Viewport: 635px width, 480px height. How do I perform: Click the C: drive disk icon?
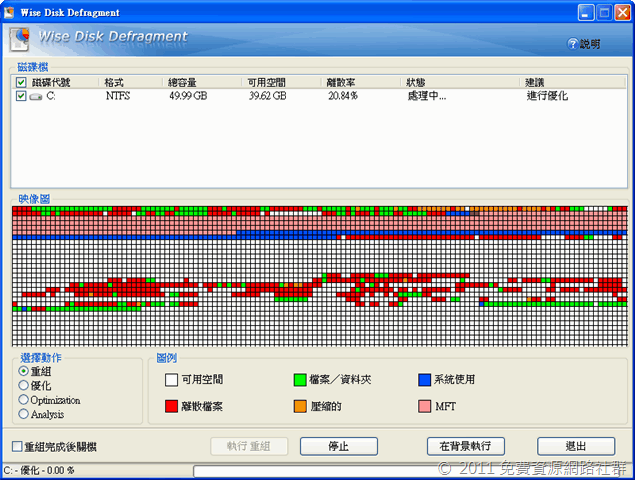point(36,96)
